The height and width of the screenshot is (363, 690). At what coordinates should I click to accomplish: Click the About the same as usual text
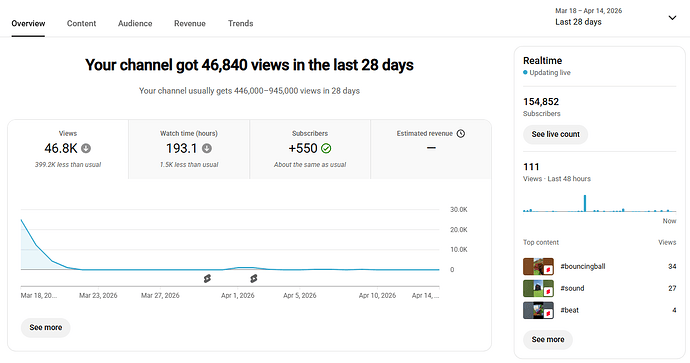pos(310,165)
